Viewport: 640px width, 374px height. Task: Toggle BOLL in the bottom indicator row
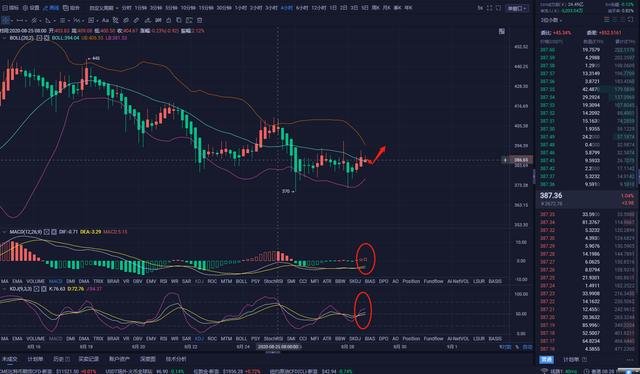pyautogui.click(x=241, y=338)
